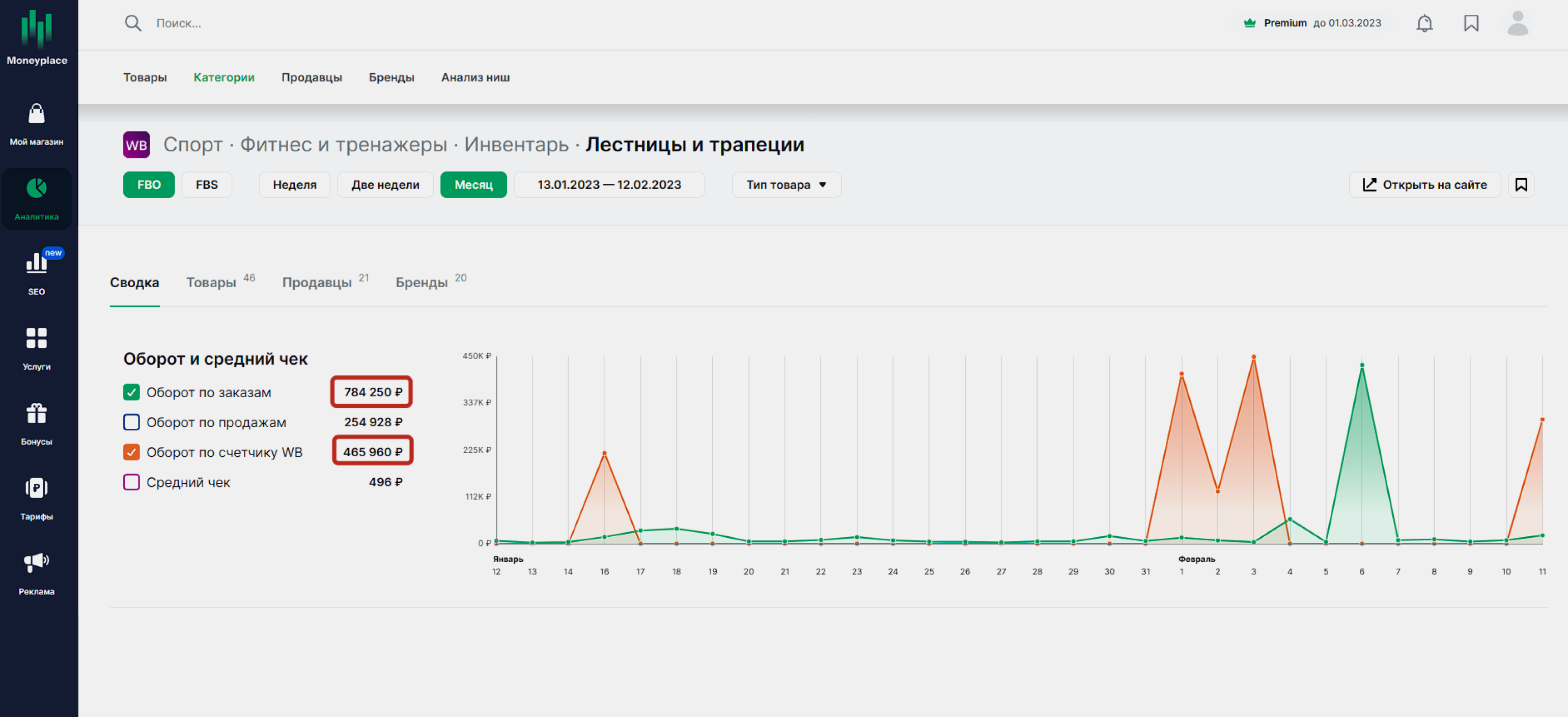This screenshot has height=717, width=1568.
Task: Enable Средний чек checkbox
Action: (131, 482)
